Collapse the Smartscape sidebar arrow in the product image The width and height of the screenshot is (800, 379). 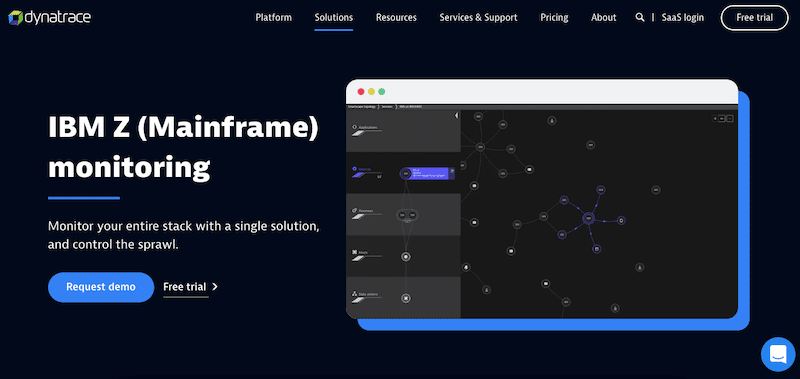[456, 116]
